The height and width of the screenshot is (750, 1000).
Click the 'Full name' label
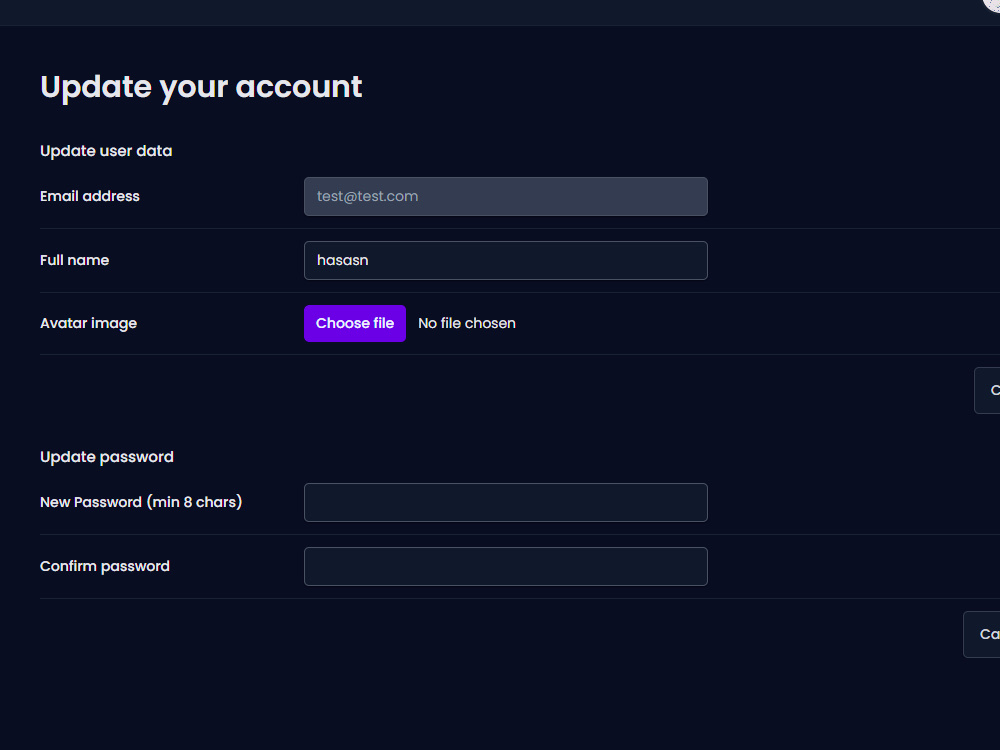[x=75, y=260]
